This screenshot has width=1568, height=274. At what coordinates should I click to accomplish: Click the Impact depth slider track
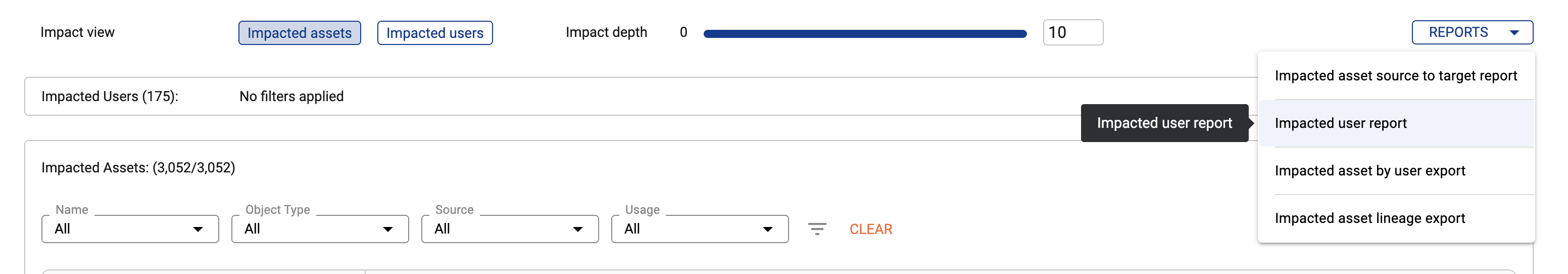pos(864,34)
